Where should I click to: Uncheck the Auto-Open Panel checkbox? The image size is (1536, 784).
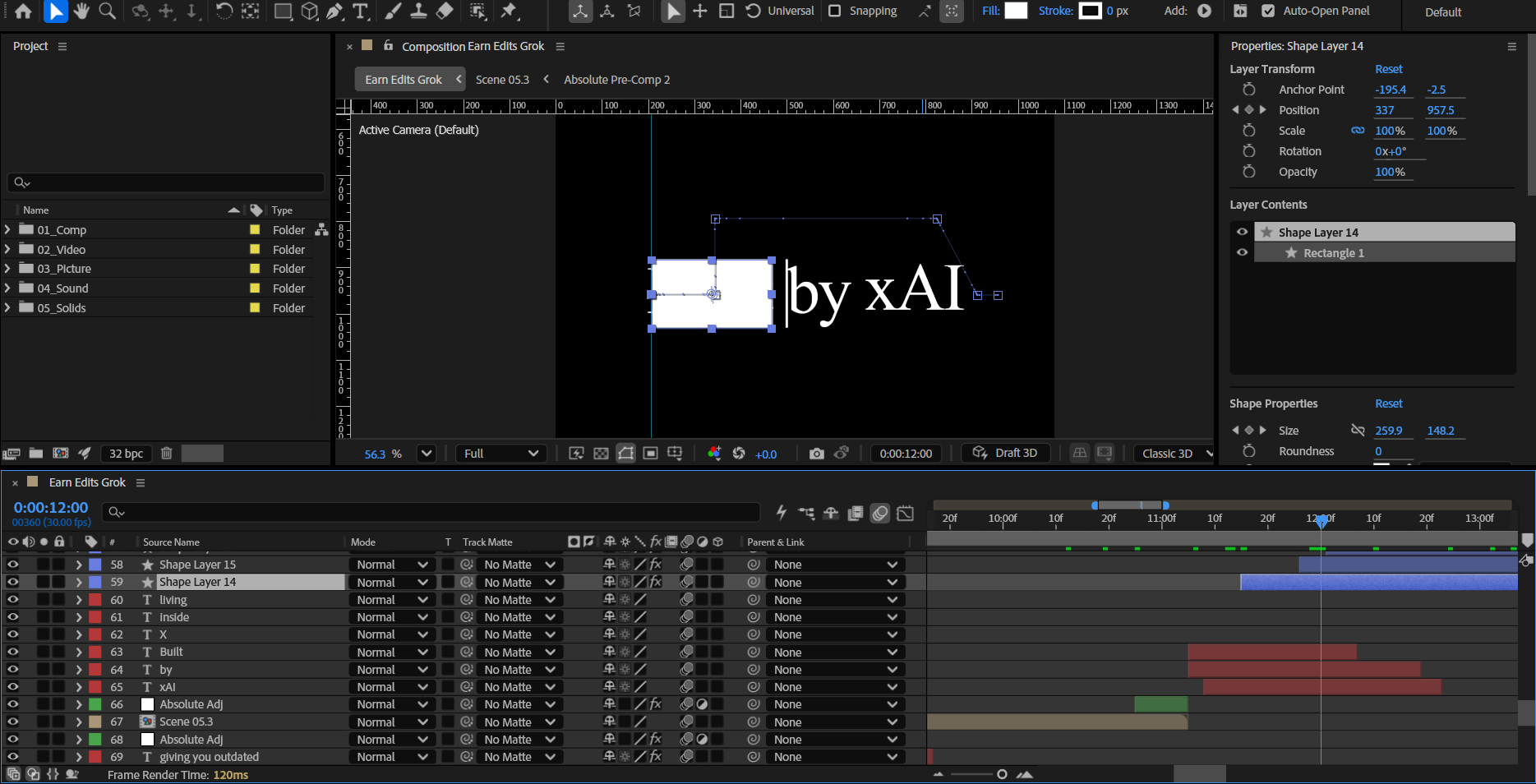(1268, 11)
